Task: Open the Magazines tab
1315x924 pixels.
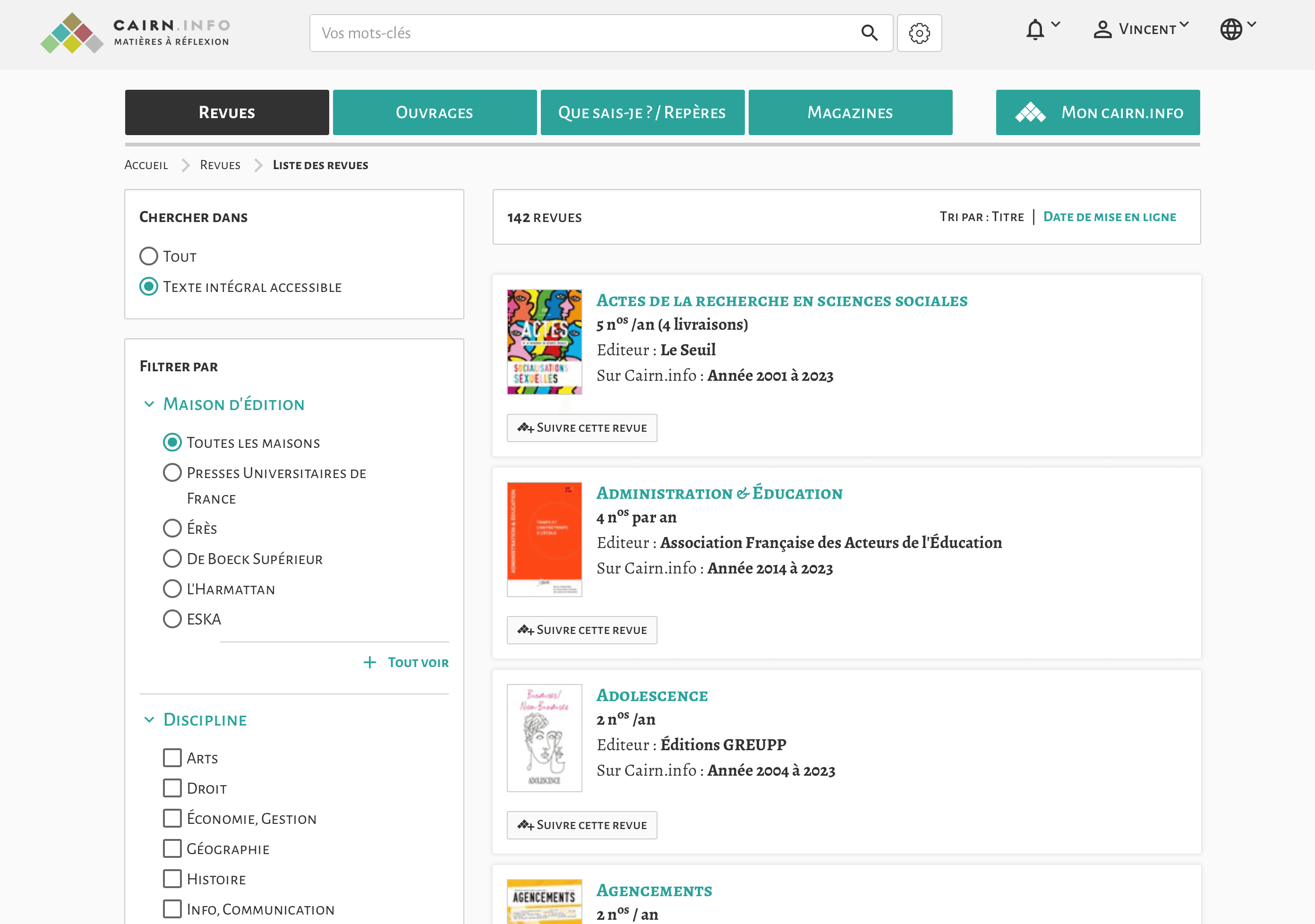Action: coord(850,113)
